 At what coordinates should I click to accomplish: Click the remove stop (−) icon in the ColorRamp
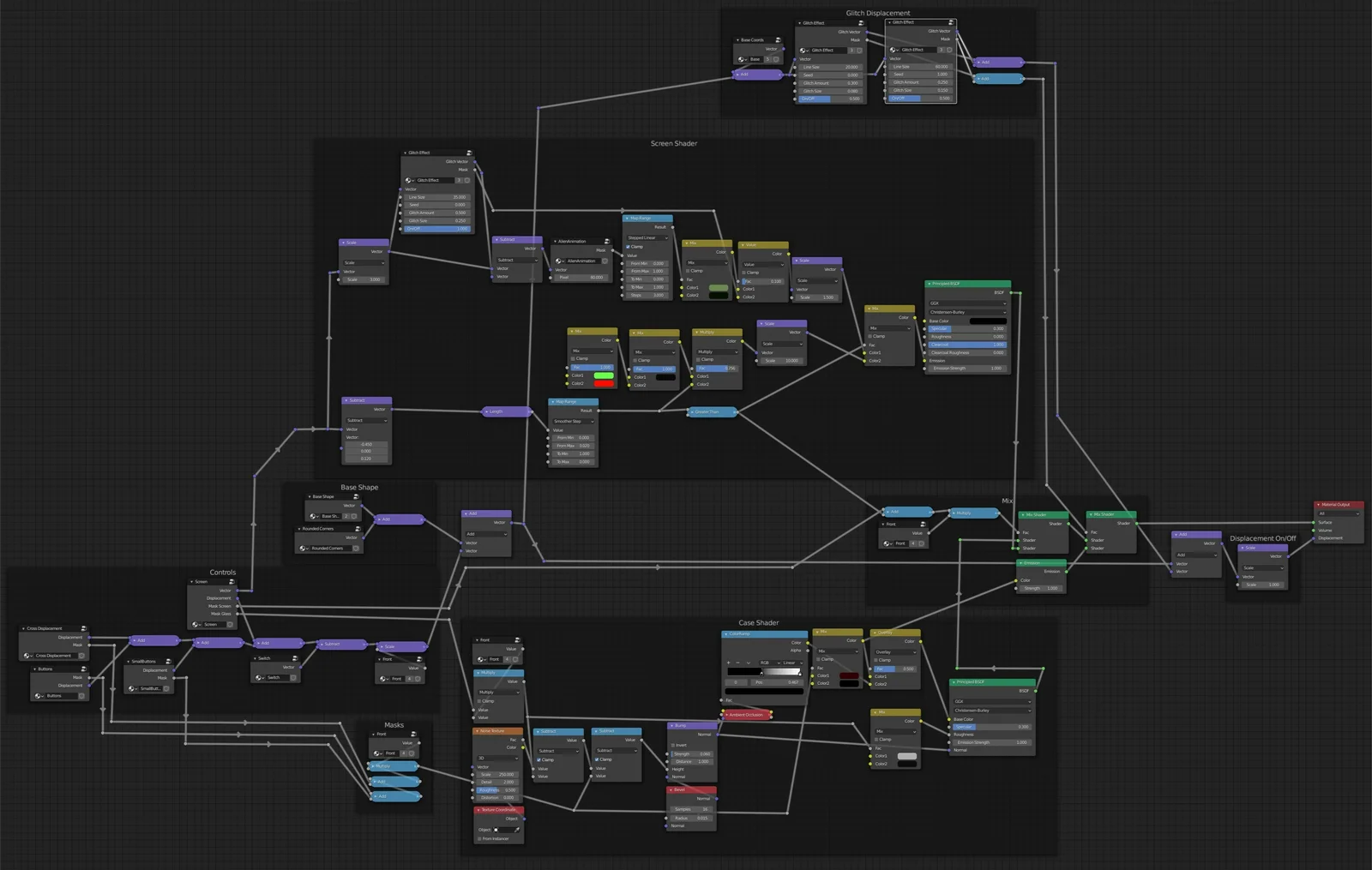pyautogui.click(x=737, y=663)
